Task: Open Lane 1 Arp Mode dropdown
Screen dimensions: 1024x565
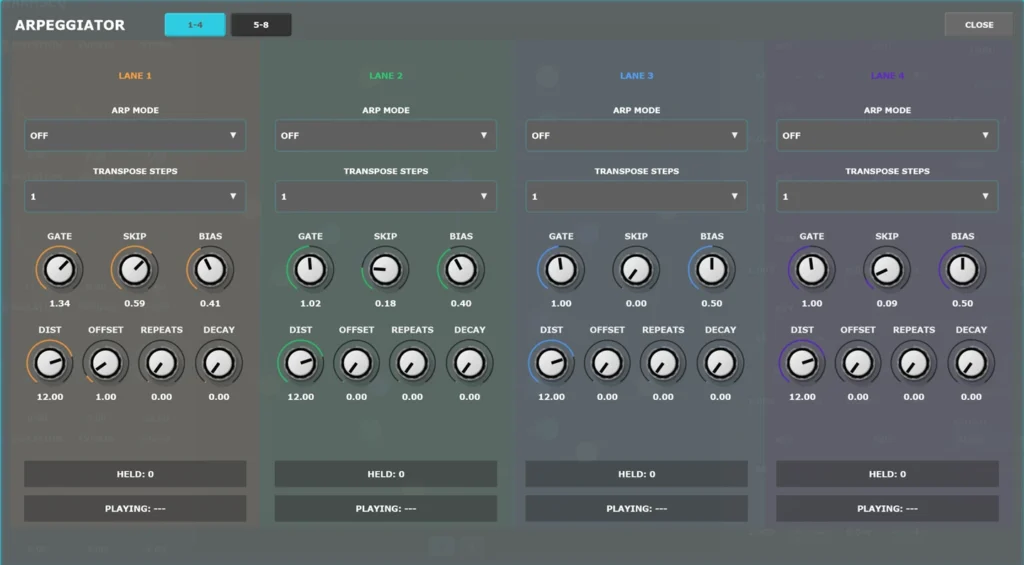Action: (x=135, y=135)
